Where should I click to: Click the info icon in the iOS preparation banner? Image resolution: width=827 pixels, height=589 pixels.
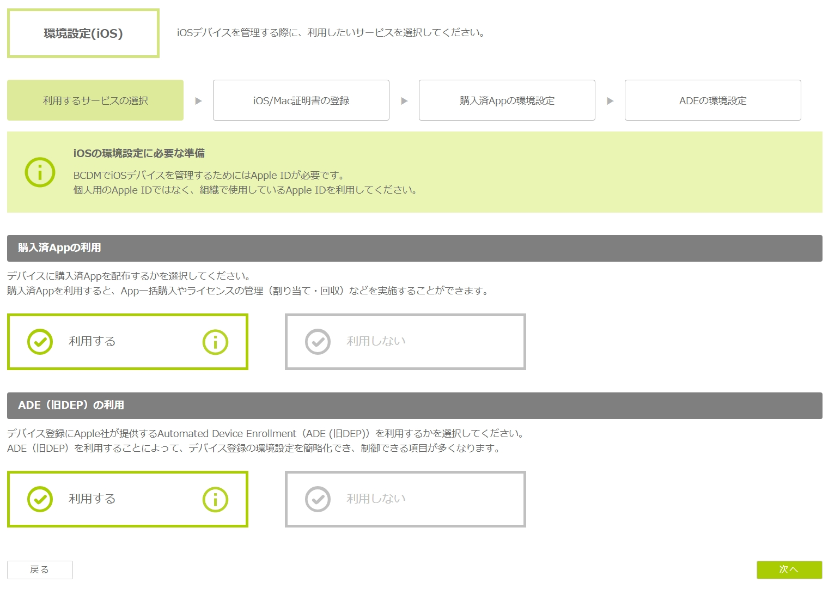coord(40,171)
